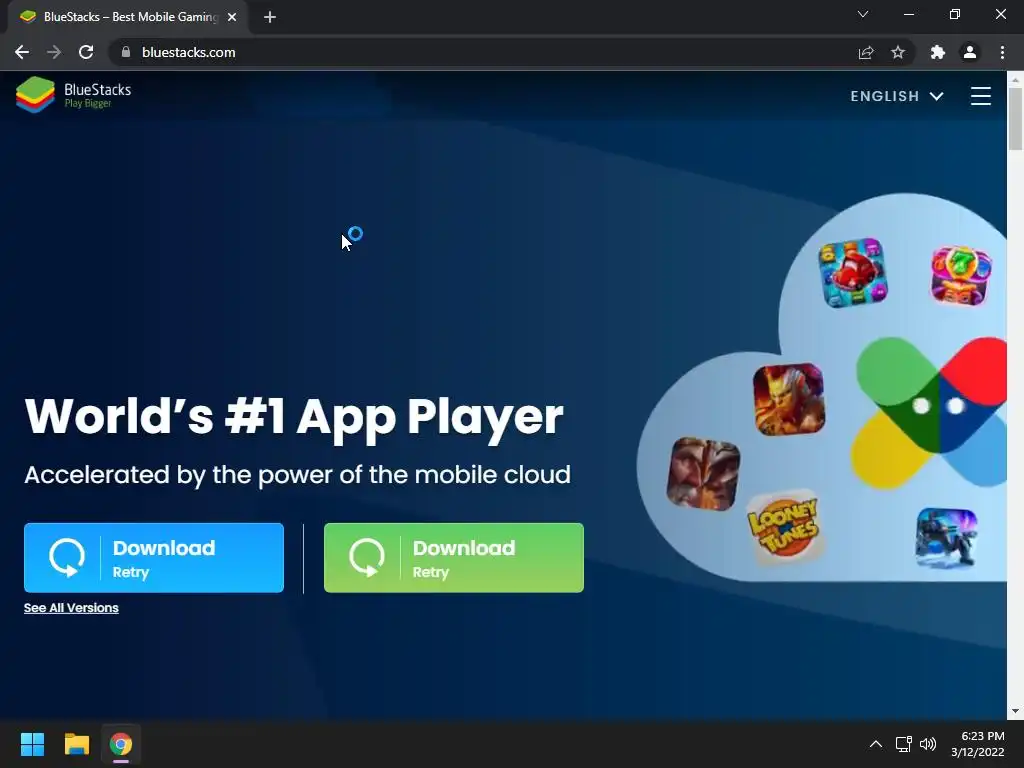The image size is (1024, 768).
Task: Open the Chrome three-dot menu
Action: [1002, 52]
